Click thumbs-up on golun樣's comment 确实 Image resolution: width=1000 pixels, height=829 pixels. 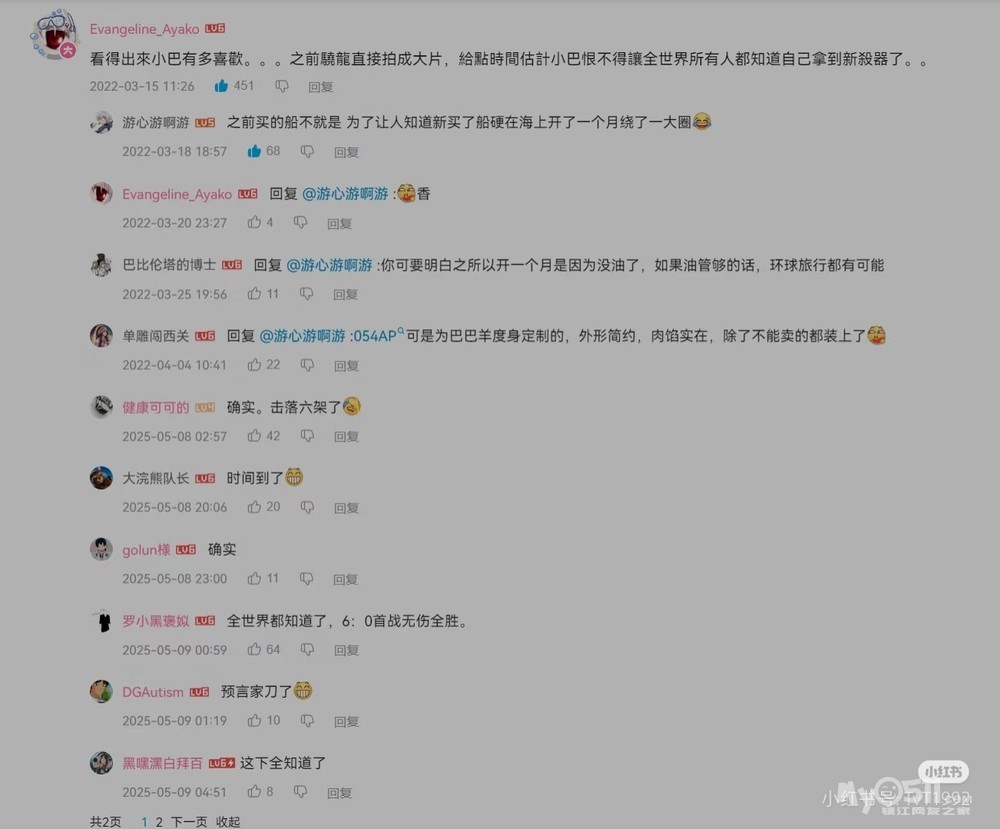click(x=254, y=578)
